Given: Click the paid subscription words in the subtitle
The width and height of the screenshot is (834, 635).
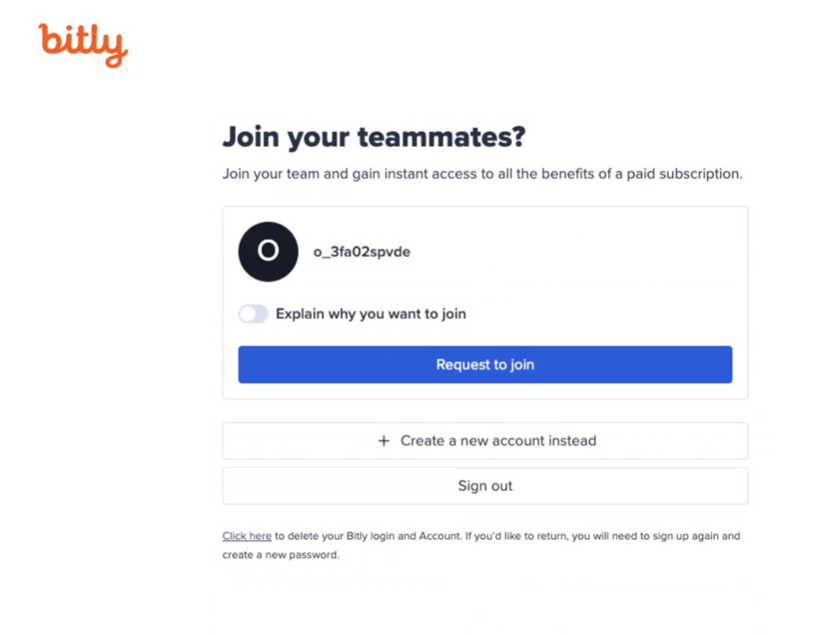Looking at the screenshot, I should click(x=683, y=174).
